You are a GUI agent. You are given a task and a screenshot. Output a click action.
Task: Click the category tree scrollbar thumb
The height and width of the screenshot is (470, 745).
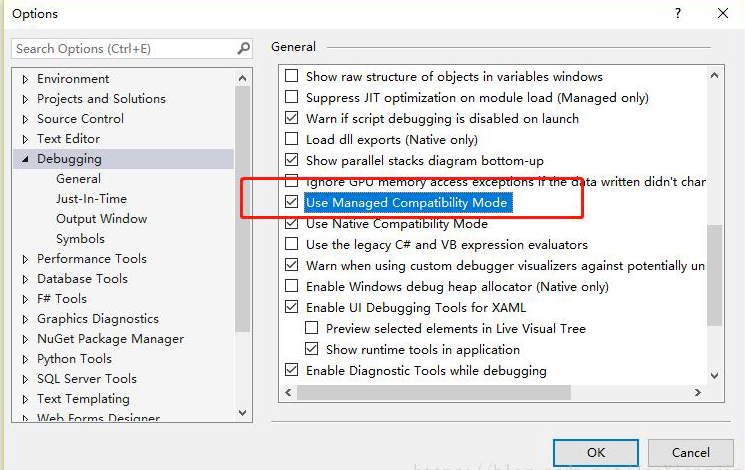click(242, 209)
